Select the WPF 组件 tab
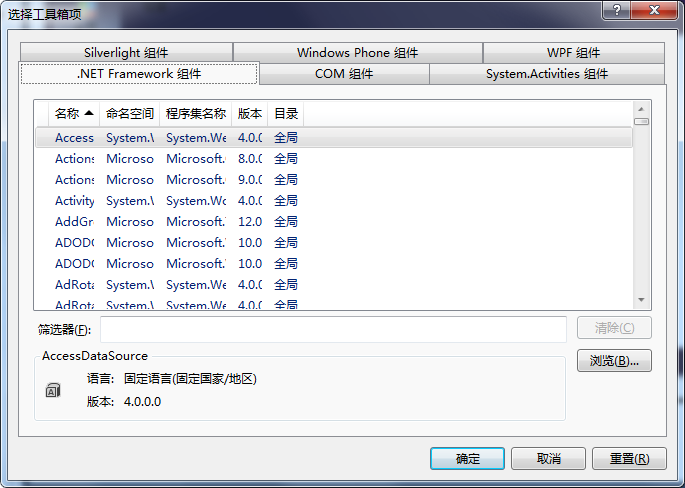The height and width of the screenshot is (488, 685). pos(574,53)
